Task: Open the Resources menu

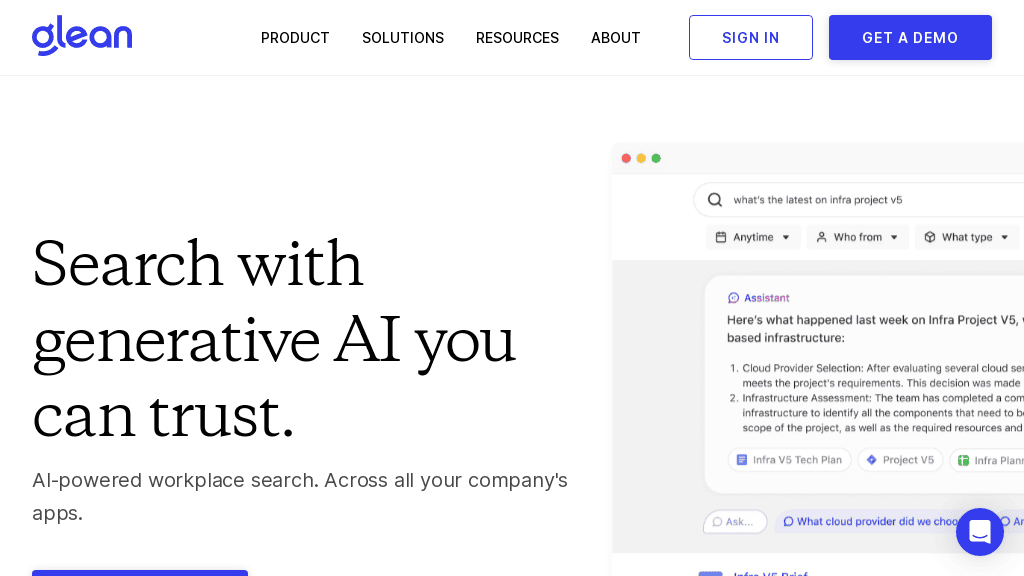Action: click(x=517, y=38)
